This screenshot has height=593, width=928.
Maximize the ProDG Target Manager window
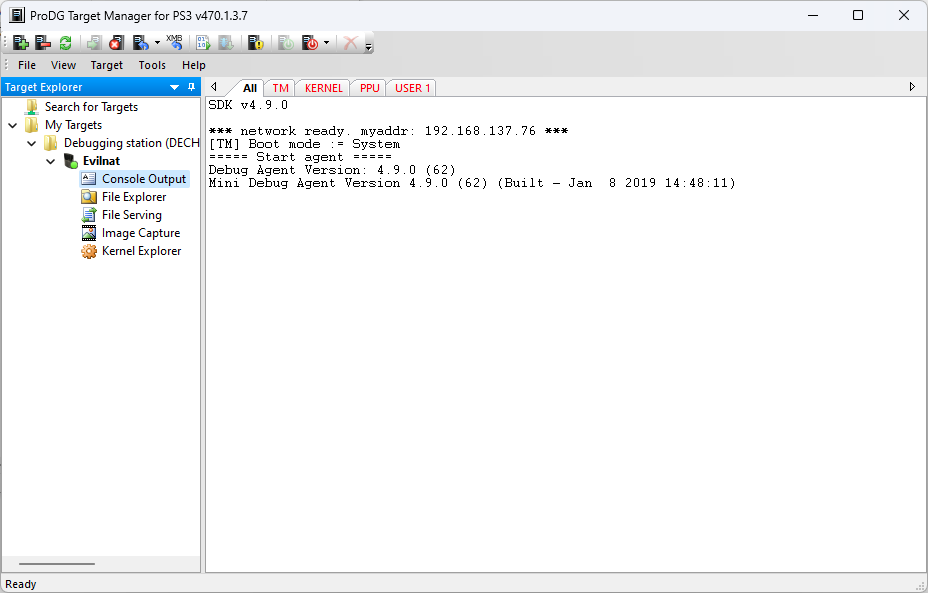[x=858, y=15]
